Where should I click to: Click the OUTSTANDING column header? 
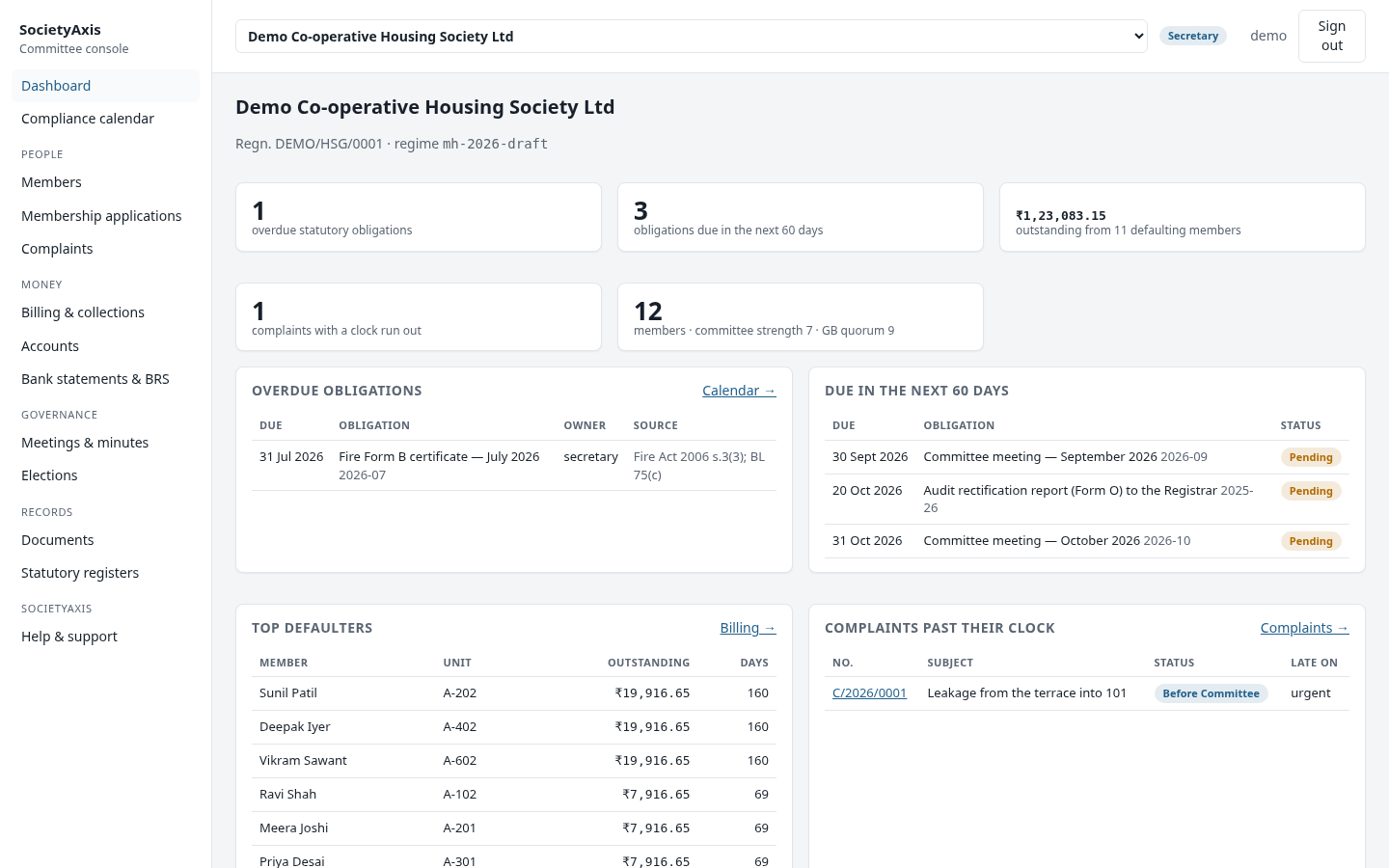pyautogui.click(x=648, y=663)
